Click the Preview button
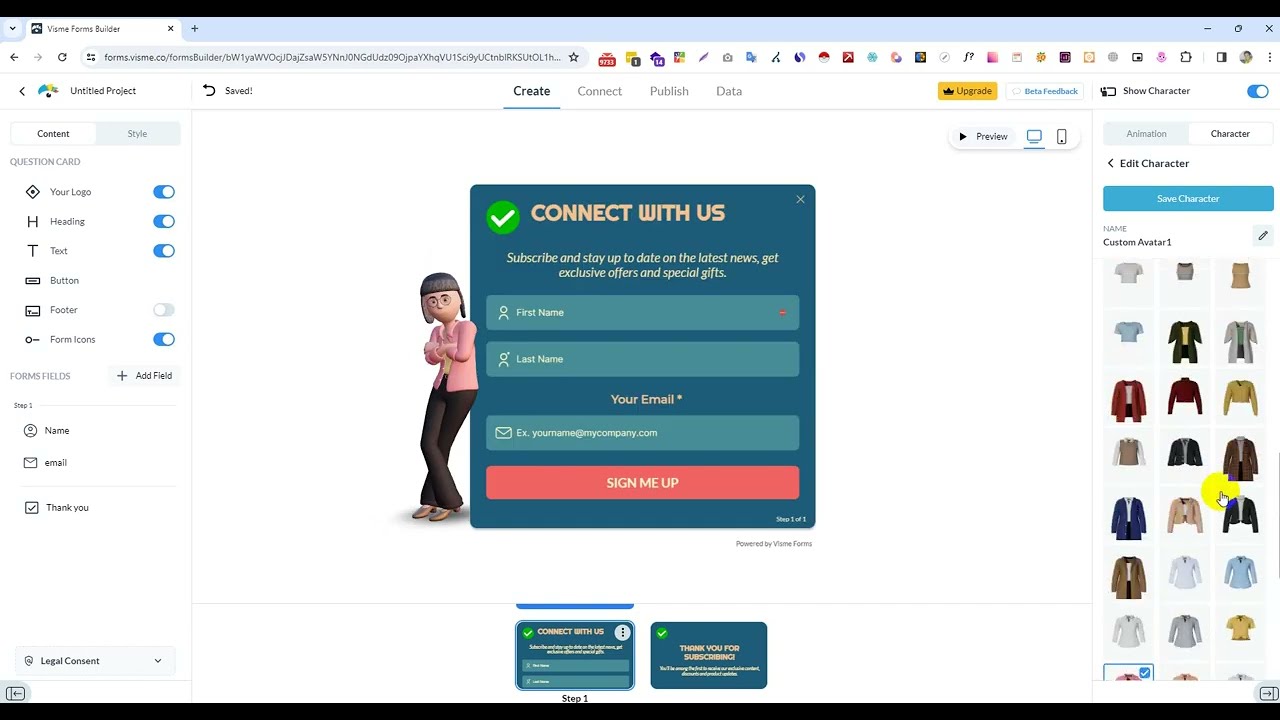The height and width of the screenshot is (720, 1280). tap(983, 137)
